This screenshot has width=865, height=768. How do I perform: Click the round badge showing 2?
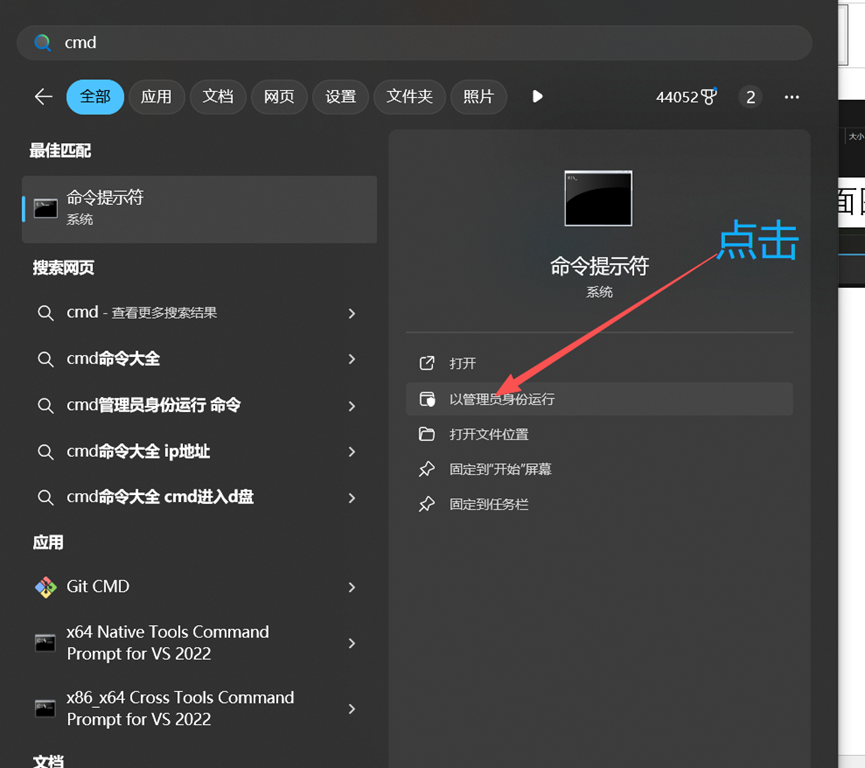750,97
